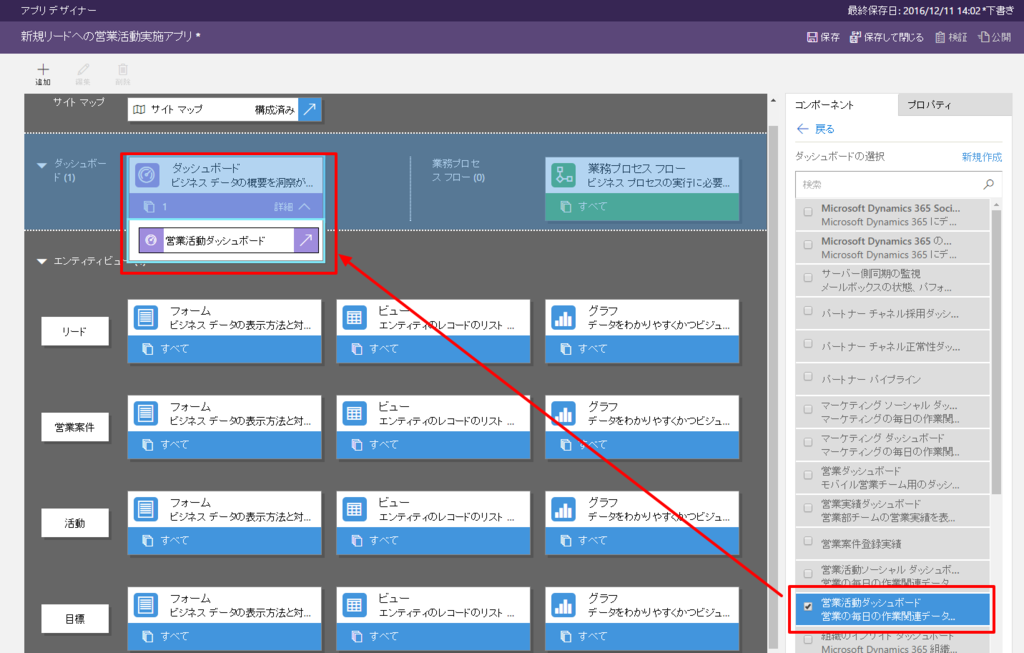This screenshot has width=1024, height=653.
Task: Click the 活動 chart bar icon
Action: 563,510
